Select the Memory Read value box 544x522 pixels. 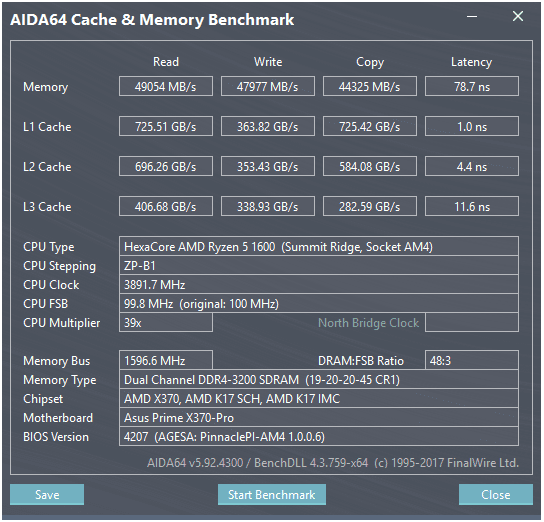[166, 86]
